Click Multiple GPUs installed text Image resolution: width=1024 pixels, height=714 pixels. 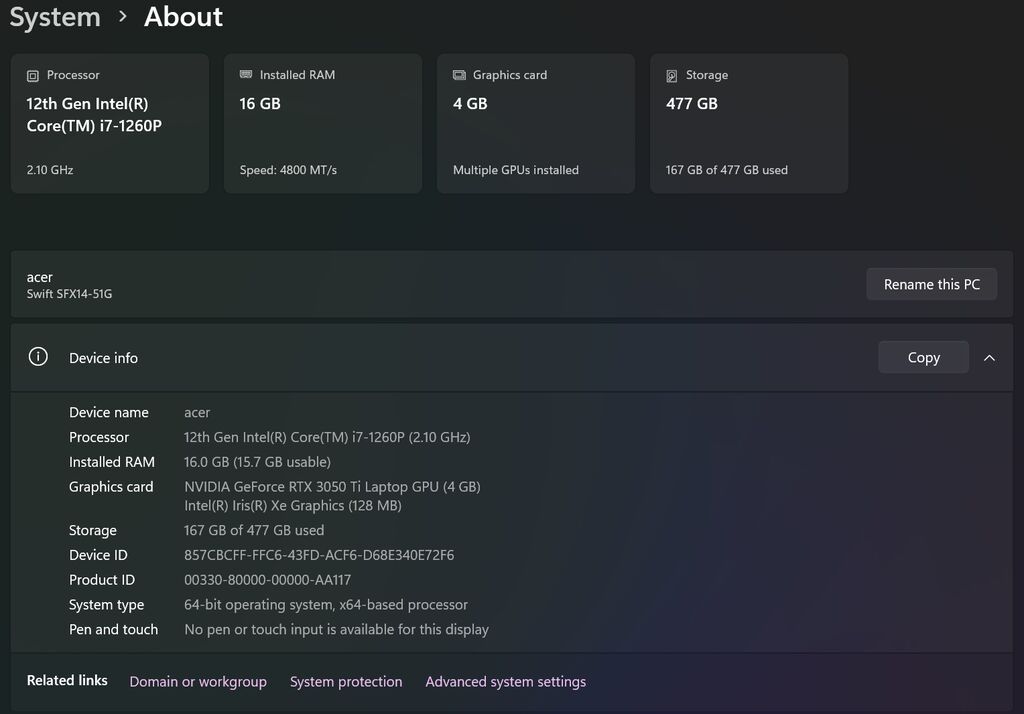point(515,170)
